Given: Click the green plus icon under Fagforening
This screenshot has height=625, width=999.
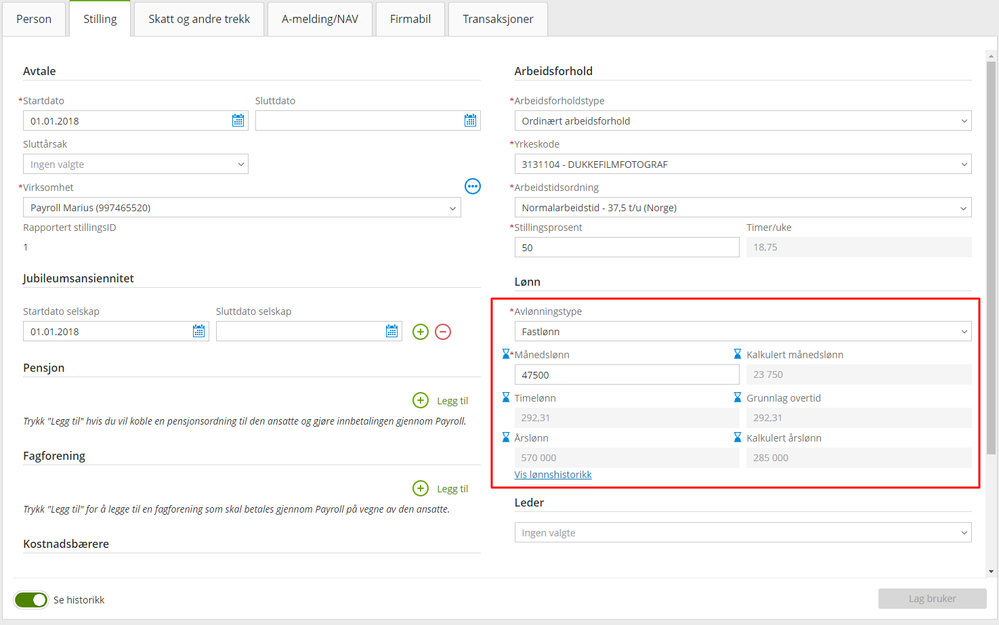Looking at the screenshot, I should pos(420,488).
